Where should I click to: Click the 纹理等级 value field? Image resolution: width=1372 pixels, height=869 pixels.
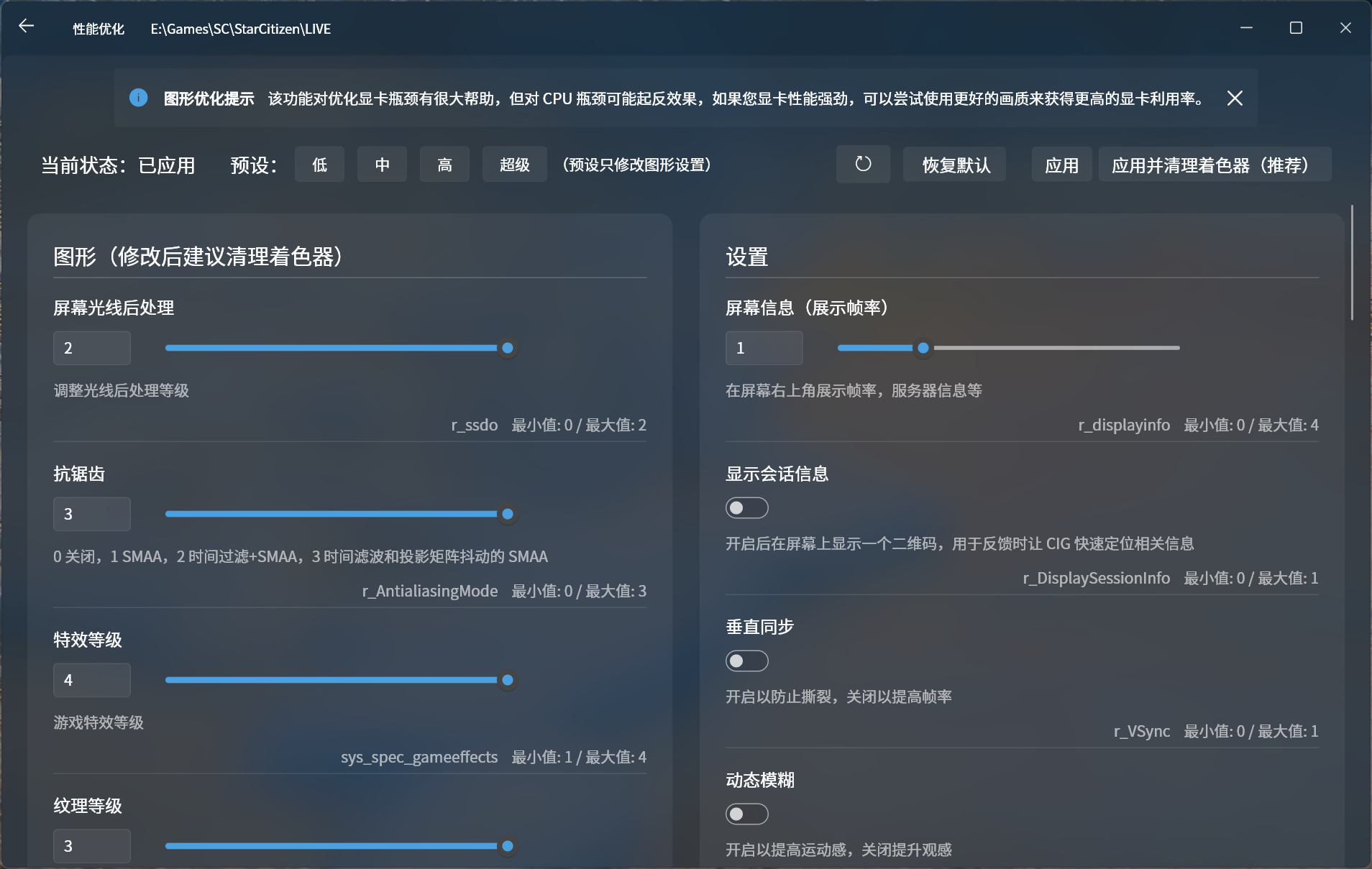tap(92, 846)
